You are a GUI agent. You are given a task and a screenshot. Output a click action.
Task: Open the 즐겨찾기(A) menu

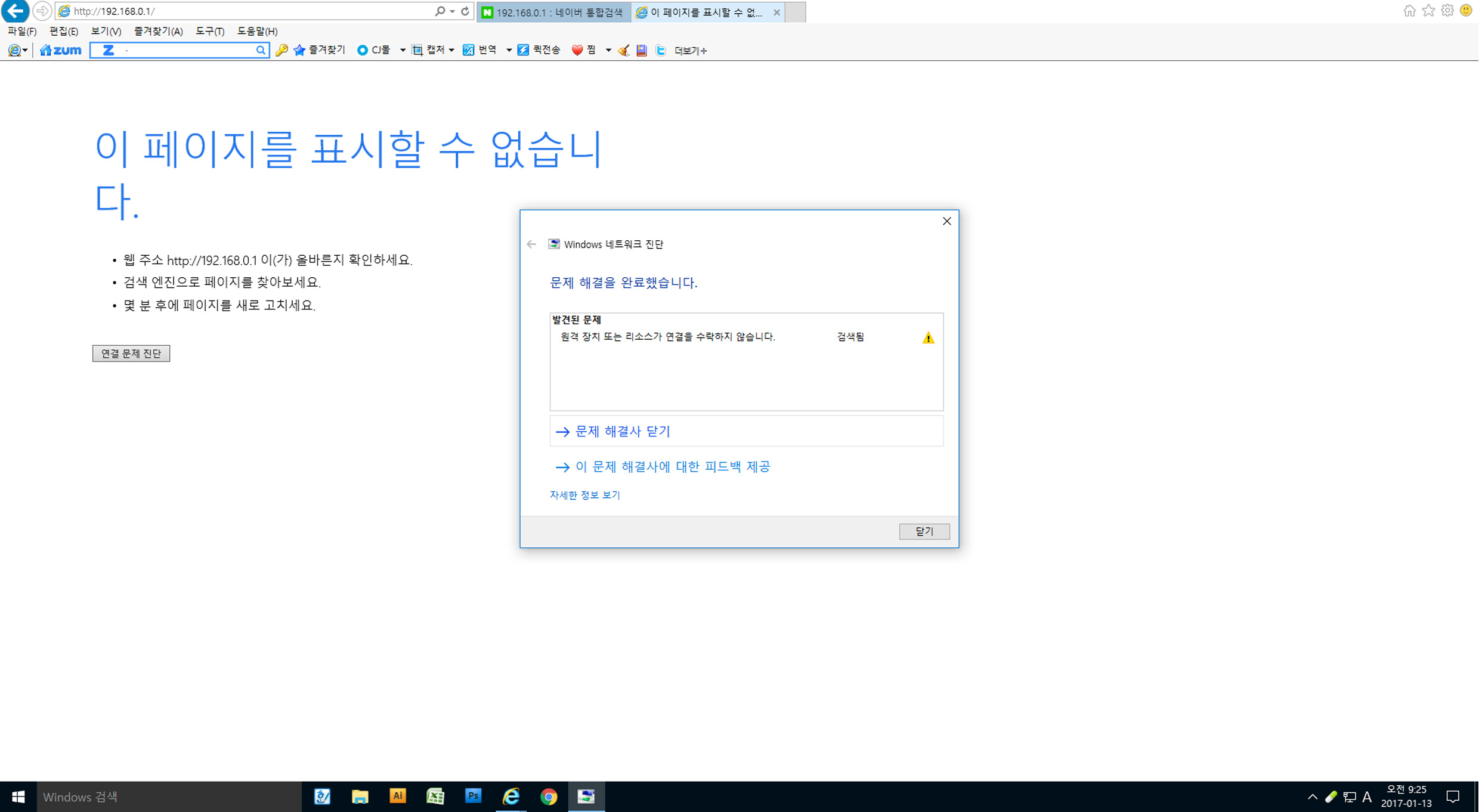[158, 31]
